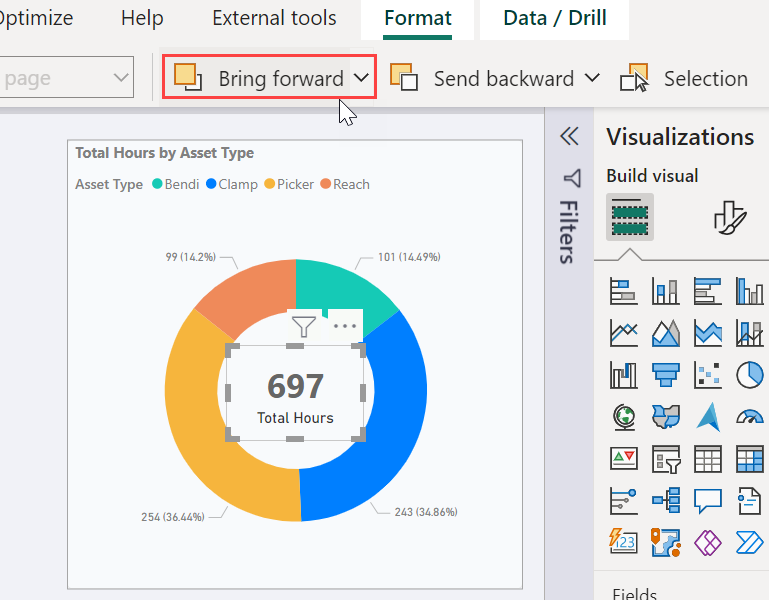Screen dimensions: 769x600
Task: Expand the Bring forward dropdown arrow
Action: 361,78
